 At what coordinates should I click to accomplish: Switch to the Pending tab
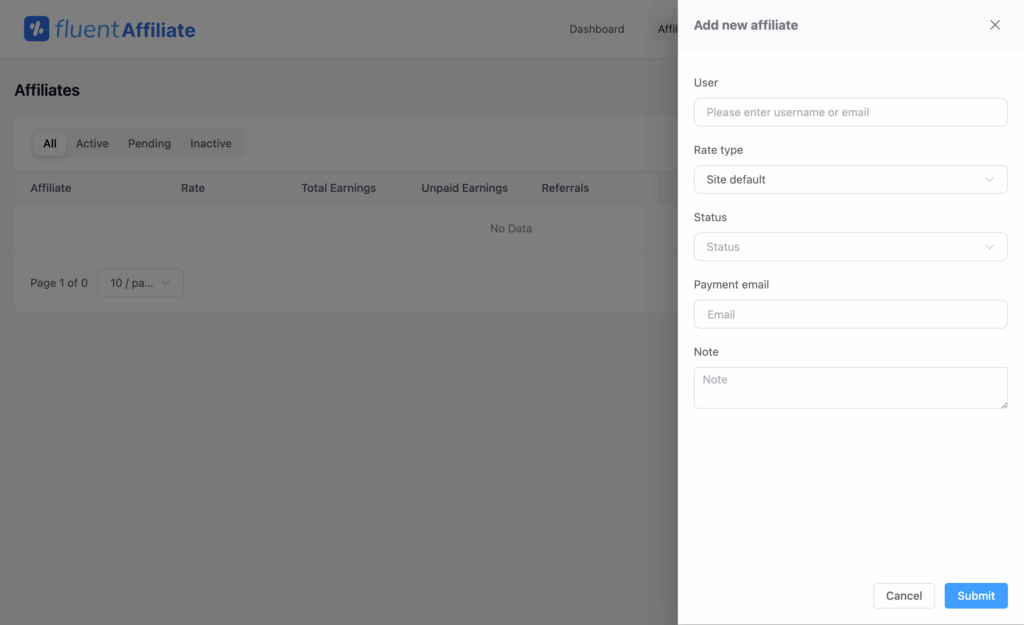coord(149,143)
